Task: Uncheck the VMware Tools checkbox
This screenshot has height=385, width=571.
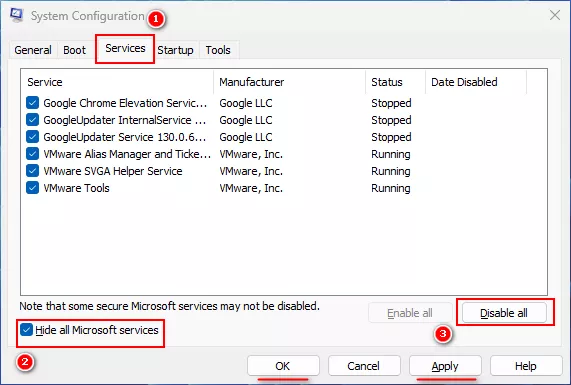Action: coord(32,188)
